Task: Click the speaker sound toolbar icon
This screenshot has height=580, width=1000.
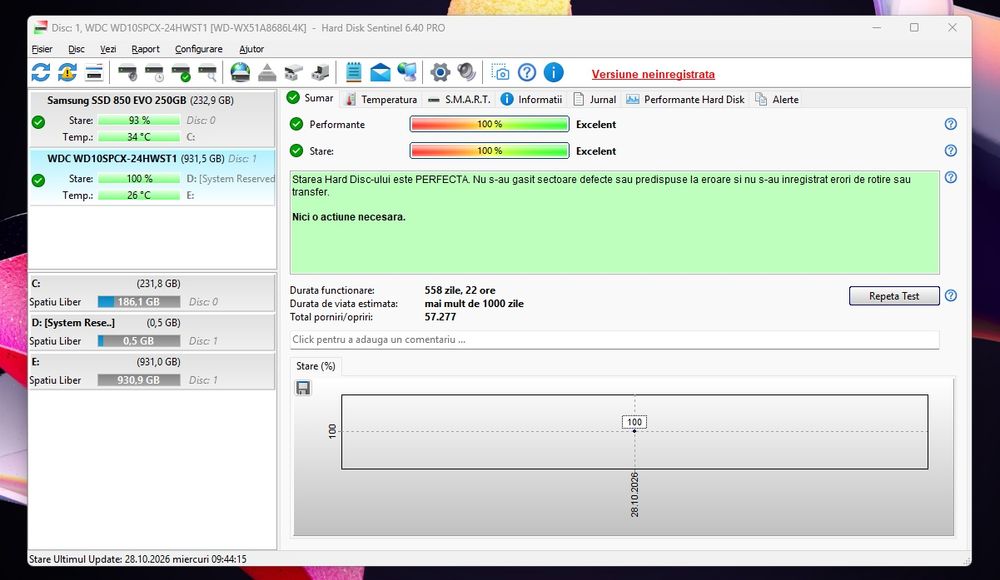Action: [467, 73]
